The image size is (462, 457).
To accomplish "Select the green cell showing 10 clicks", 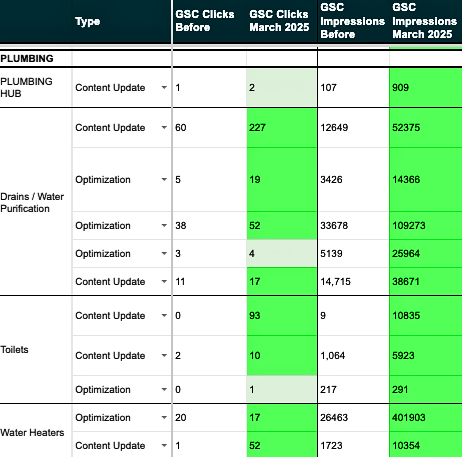I will tap(282, 356).
